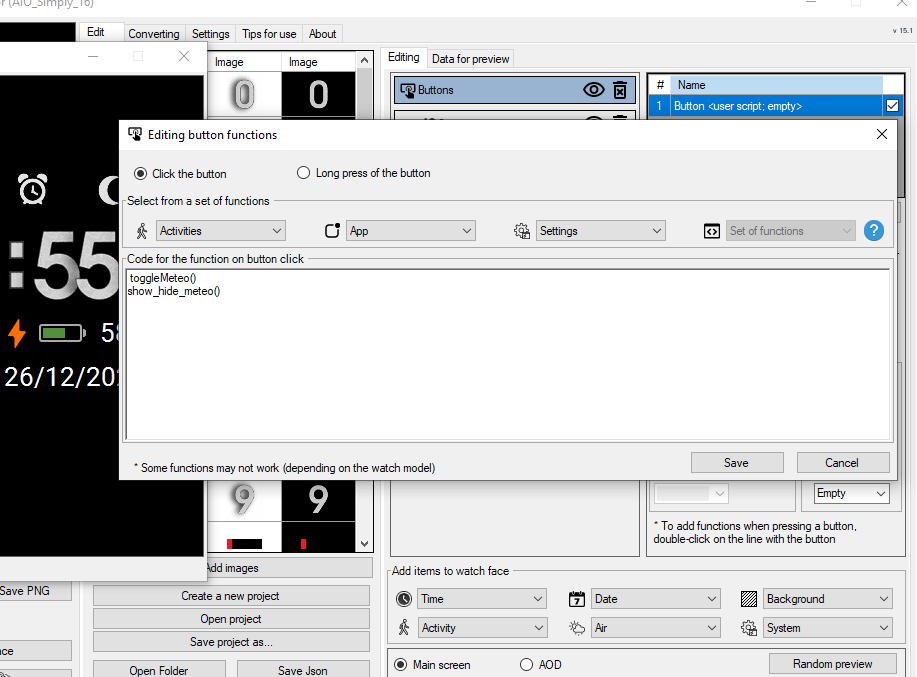The image size is (917, 677).
Task: Click the hatched Background icon
Action: pos(749,599)
